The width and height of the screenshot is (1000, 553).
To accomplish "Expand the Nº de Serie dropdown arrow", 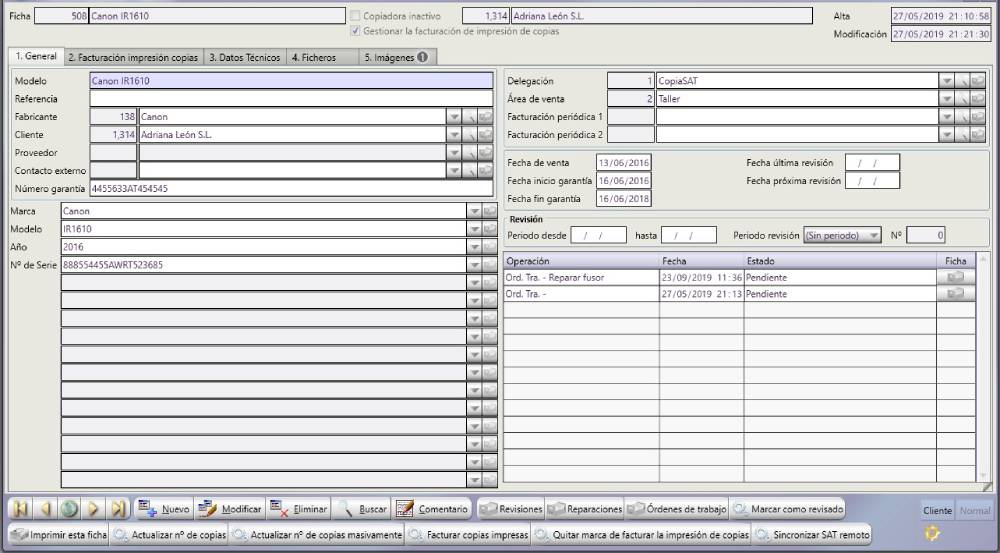I will [x=474, y=265].
